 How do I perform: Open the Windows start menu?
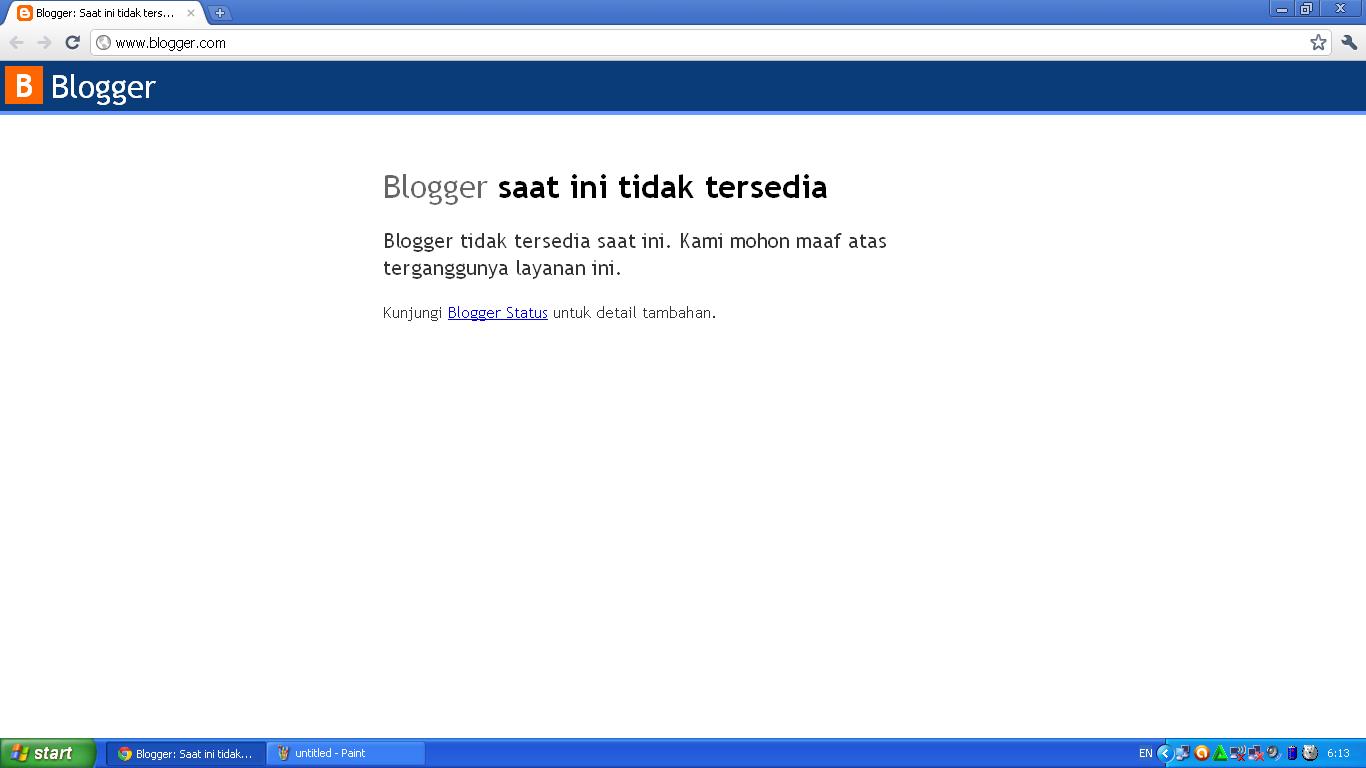(x=48, y=753)
